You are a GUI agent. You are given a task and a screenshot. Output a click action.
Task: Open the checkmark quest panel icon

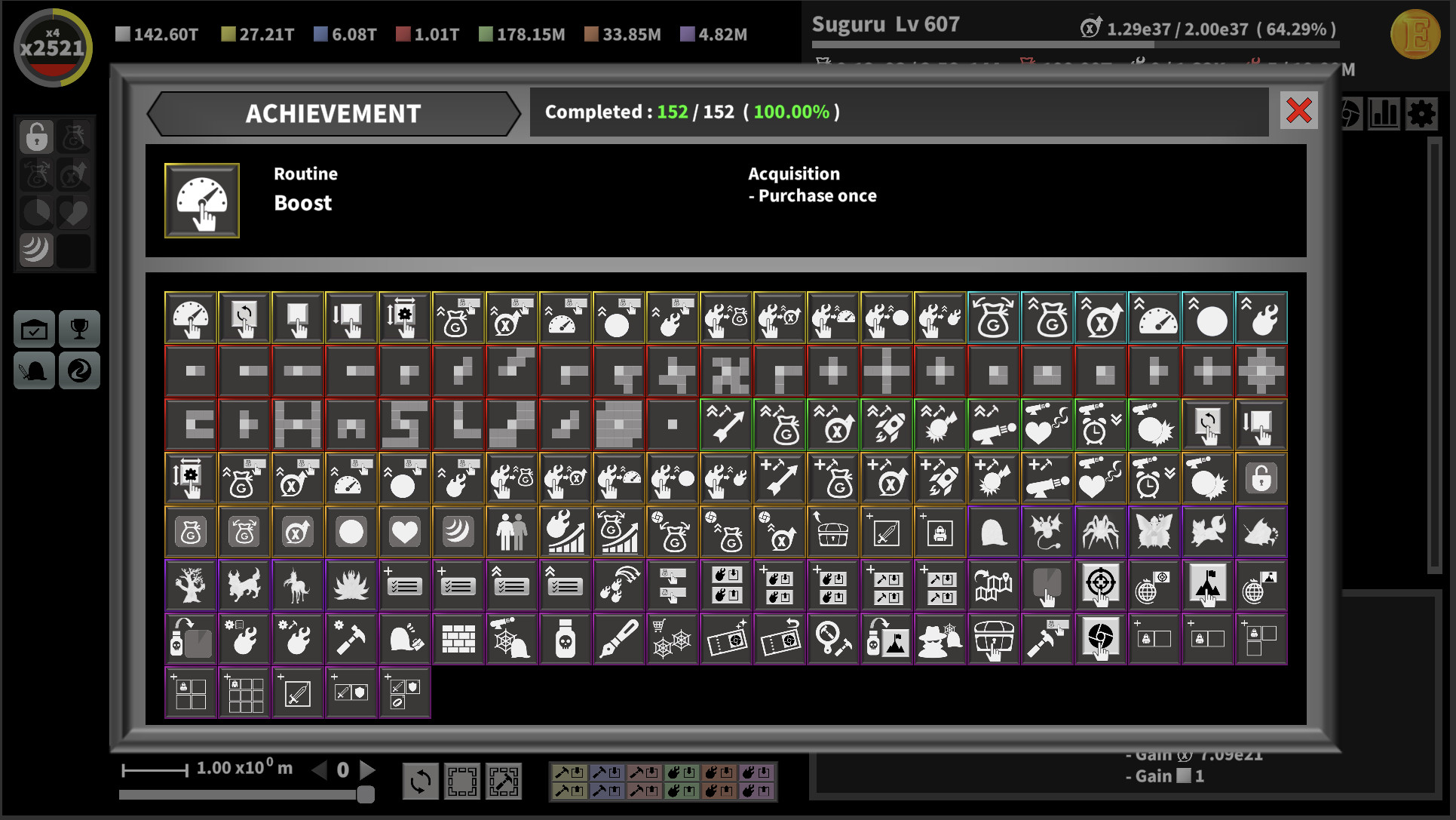(33, 329)
